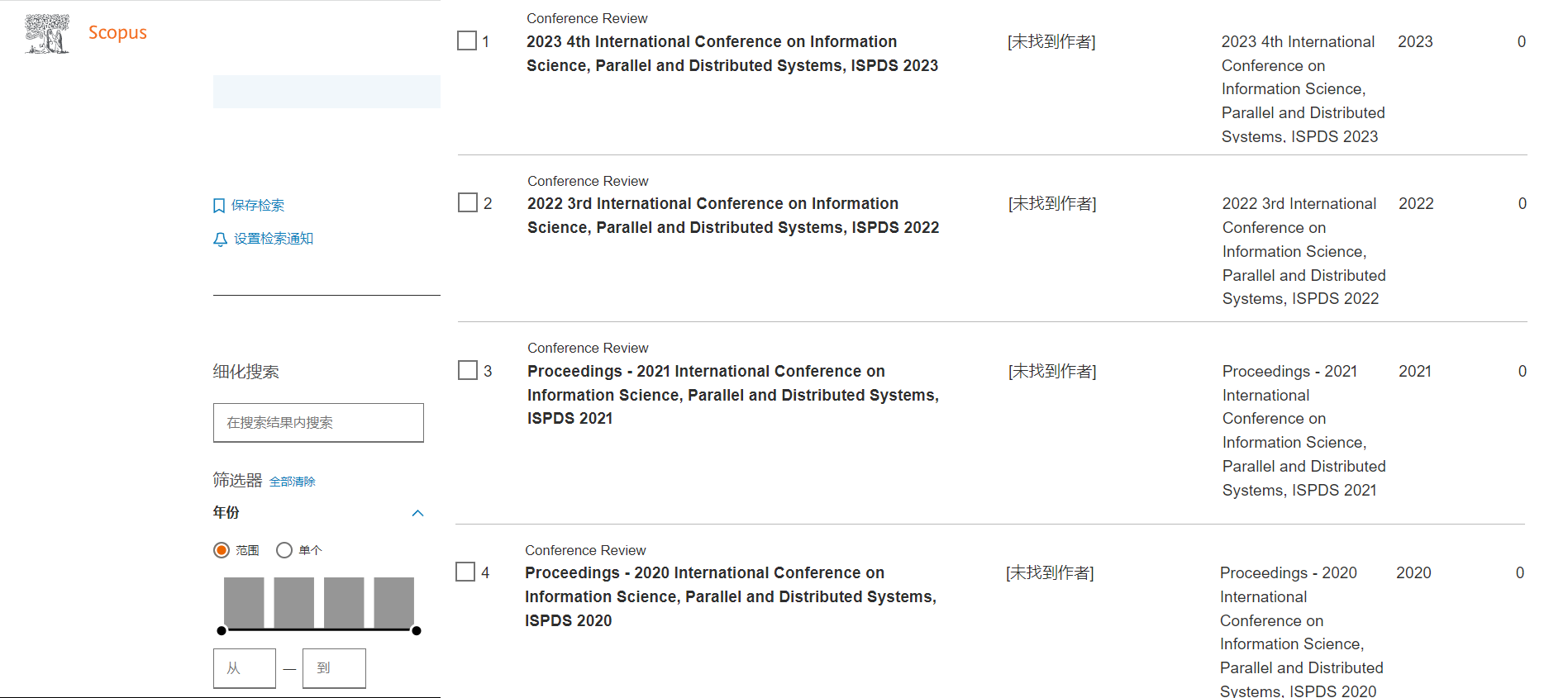Choose the 单个 single year radio button

click(x=284, y=550)
